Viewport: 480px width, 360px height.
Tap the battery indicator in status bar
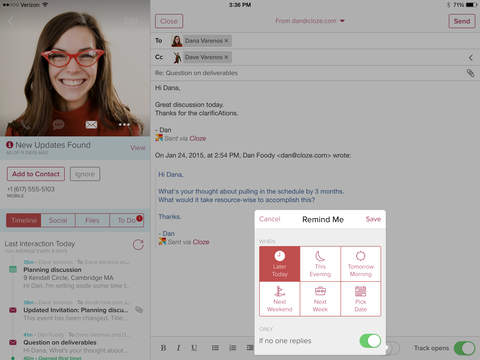(x=471, y=5)
